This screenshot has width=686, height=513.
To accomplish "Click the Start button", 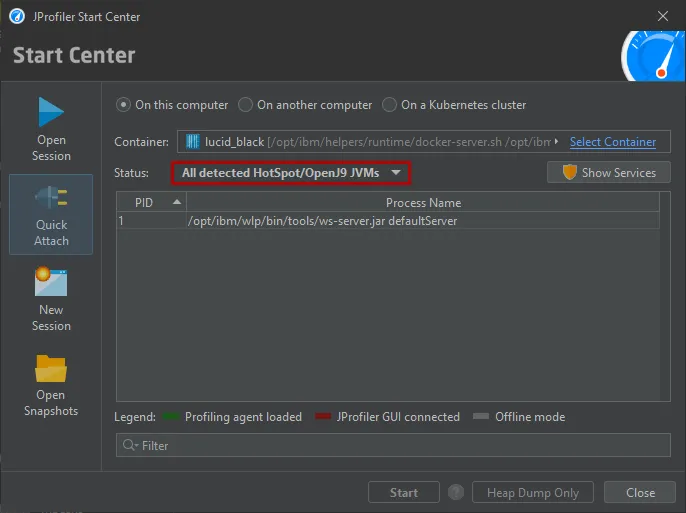I will 404,492.
